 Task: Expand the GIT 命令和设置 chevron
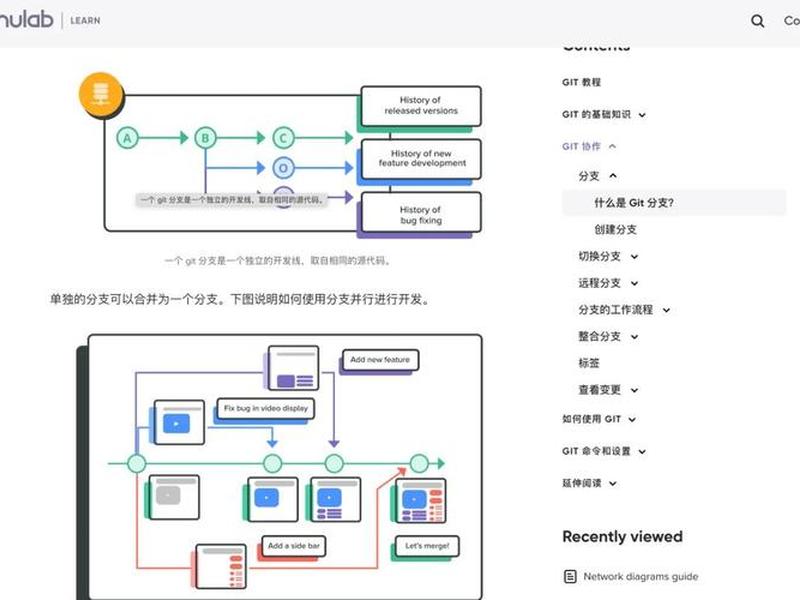[642, 452]
